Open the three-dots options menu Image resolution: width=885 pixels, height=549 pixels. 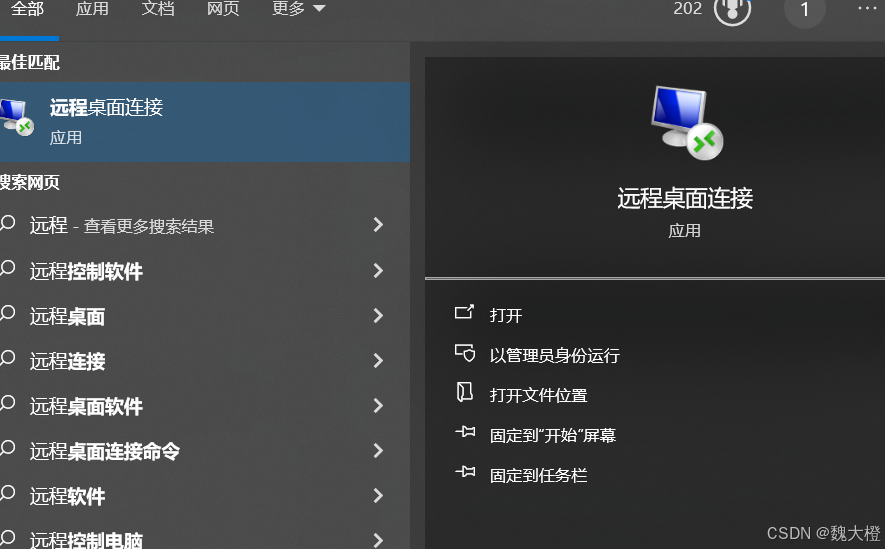867,8
